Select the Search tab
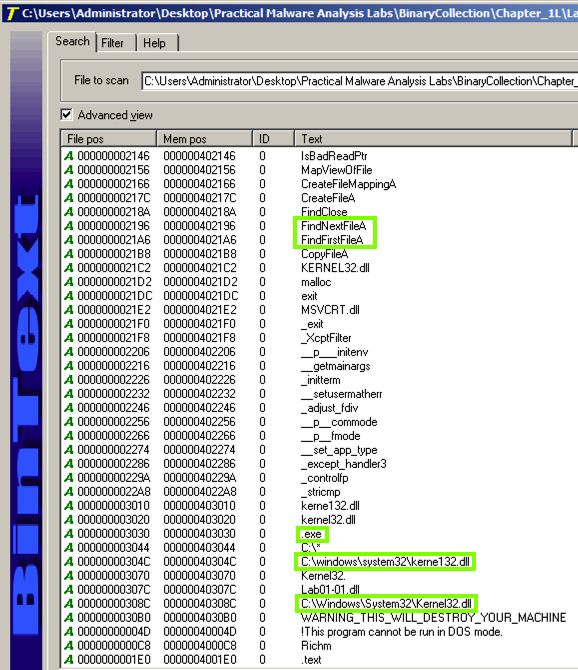 pos(72,41)
